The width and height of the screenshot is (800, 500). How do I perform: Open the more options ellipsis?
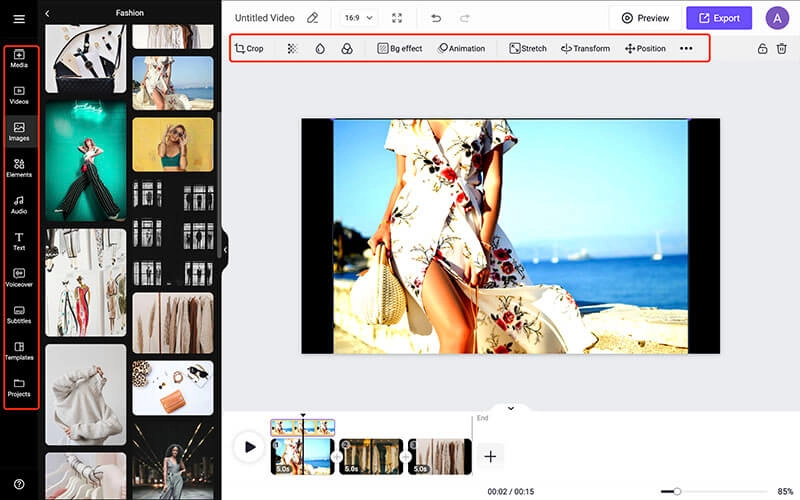[x=686, y=48]
